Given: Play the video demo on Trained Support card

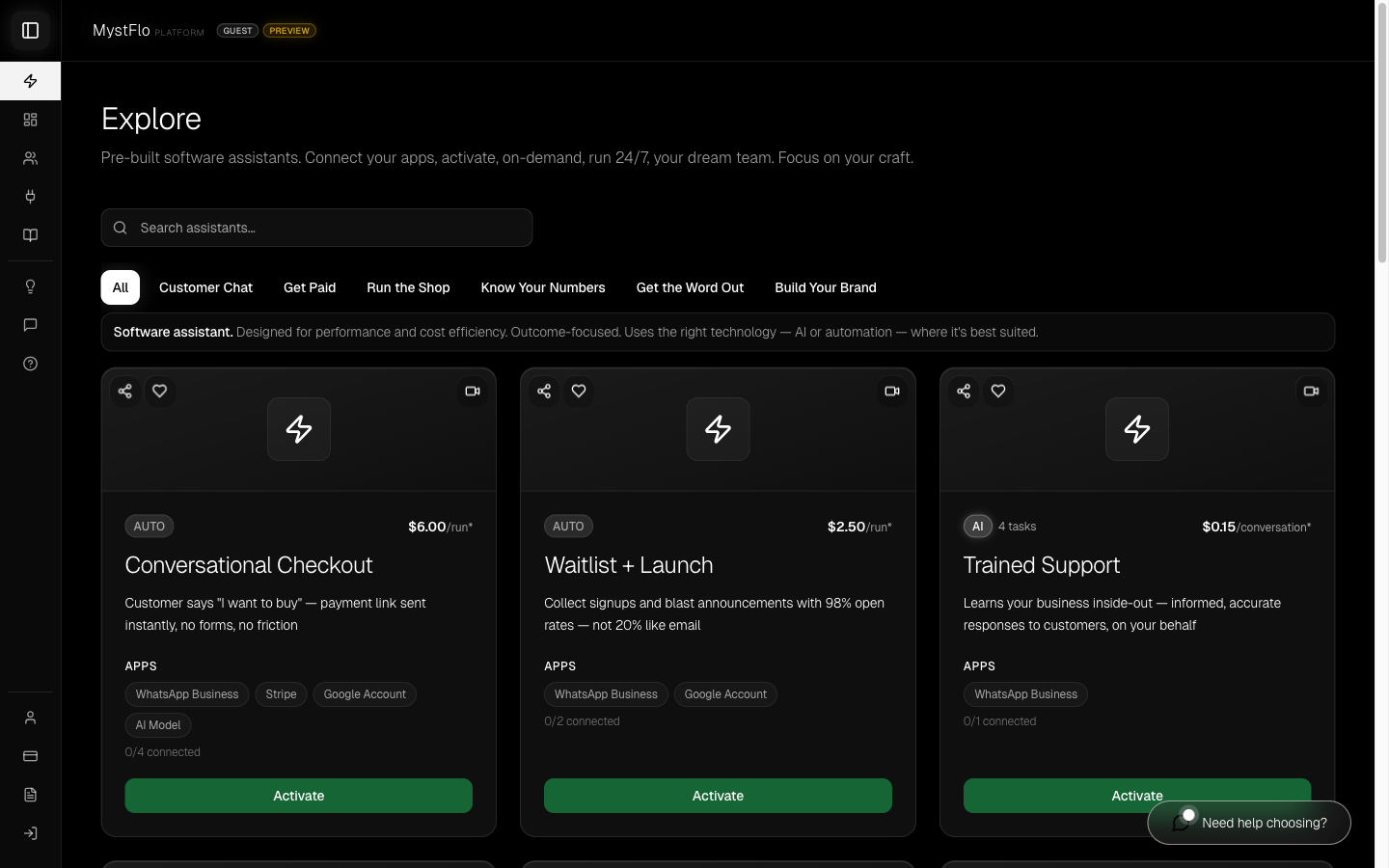Looking at the screenshot, I should (x=1311, y=392).
